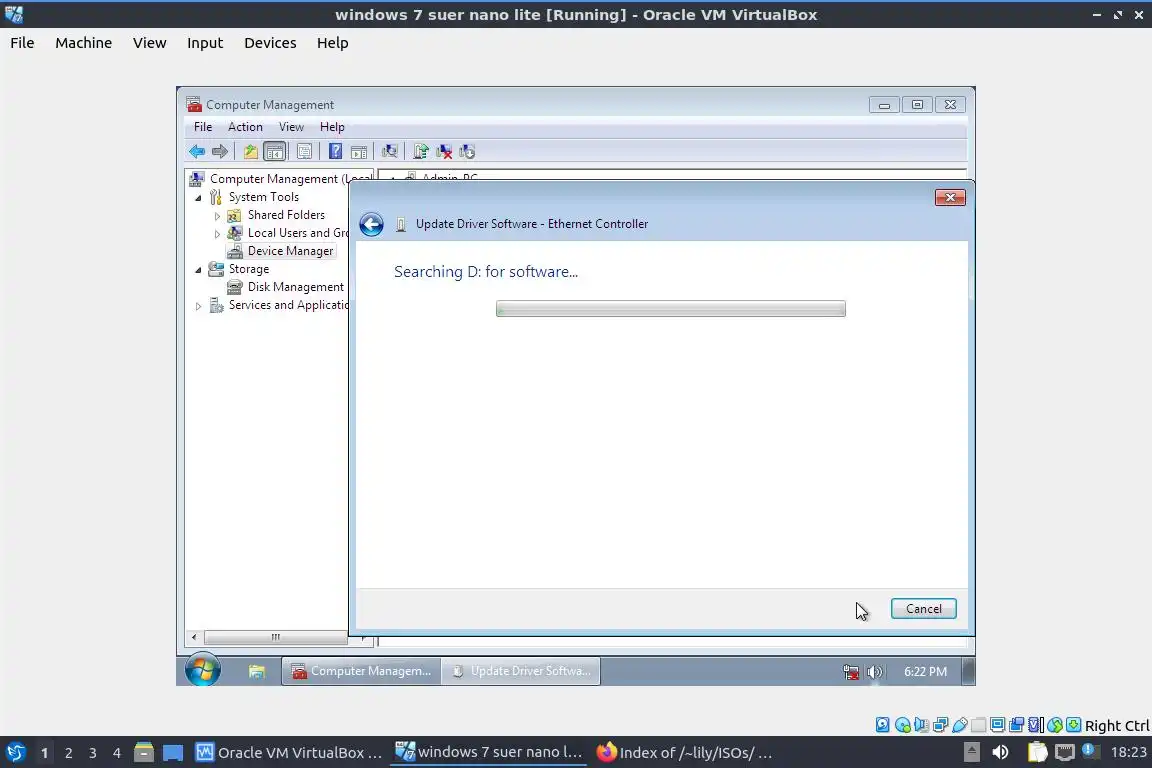The height and width of the screenshot is (768, 1152).
Task: Click VirtualBox USB indicator icon
Action: [x=960, y=725]
